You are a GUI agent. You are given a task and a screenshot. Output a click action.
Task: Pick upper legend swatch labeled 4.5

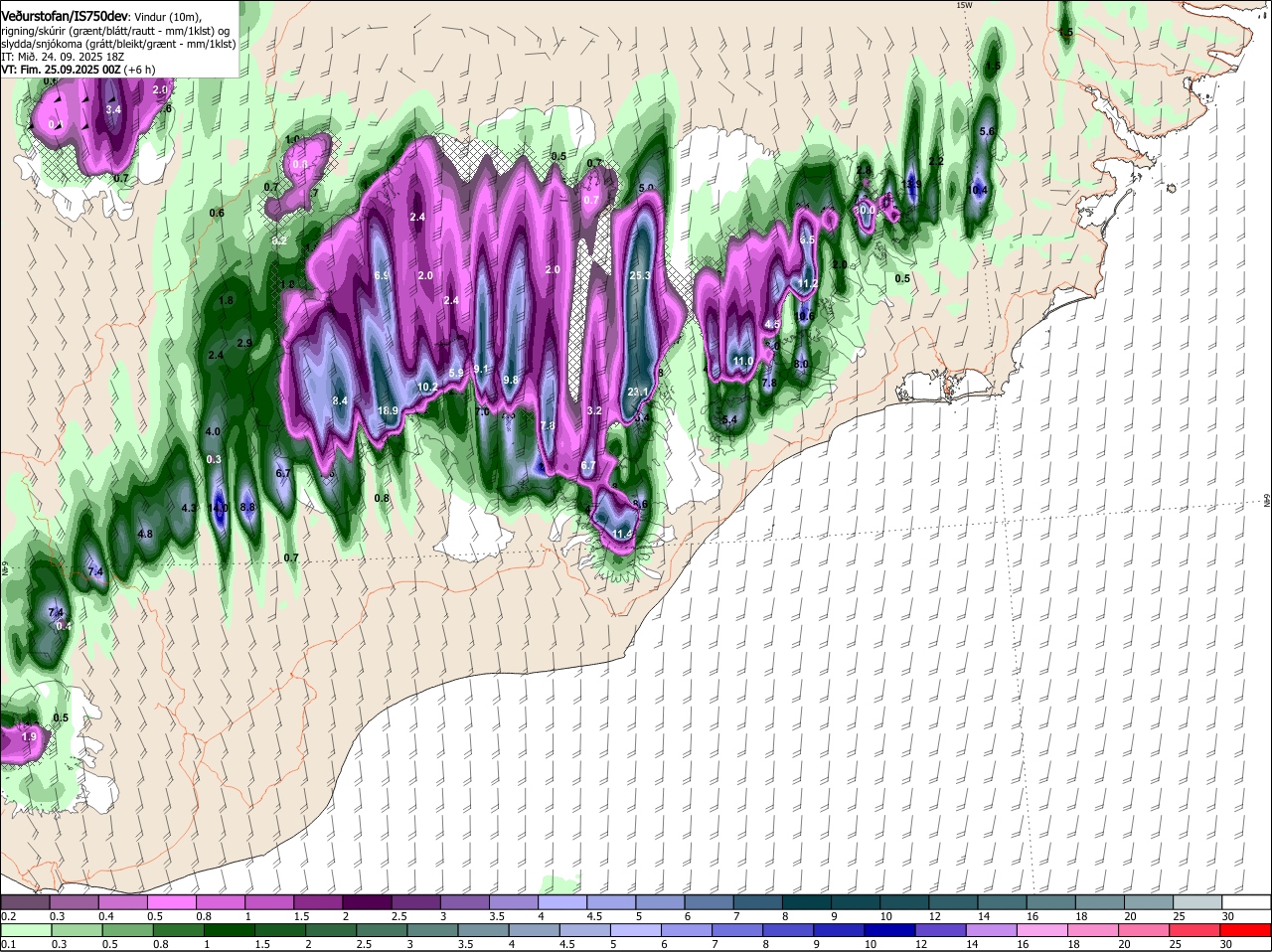[x=611, y=902]
